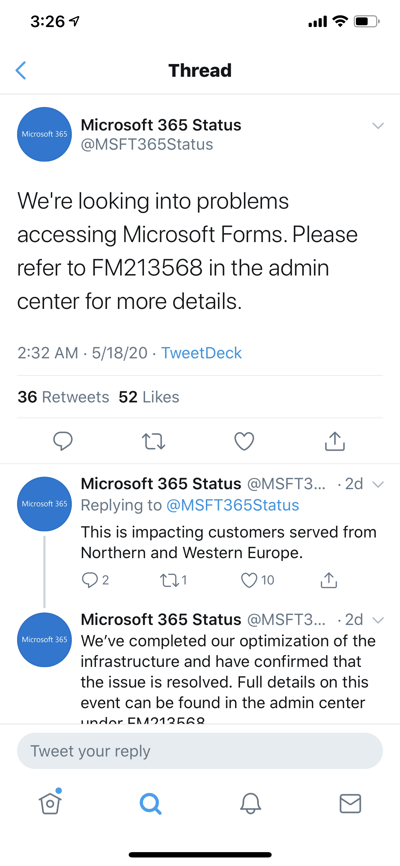Like the Europe impact reply with 10 likes
The width and height of the screenshot is (400, 866).
[x=258, y=580]
